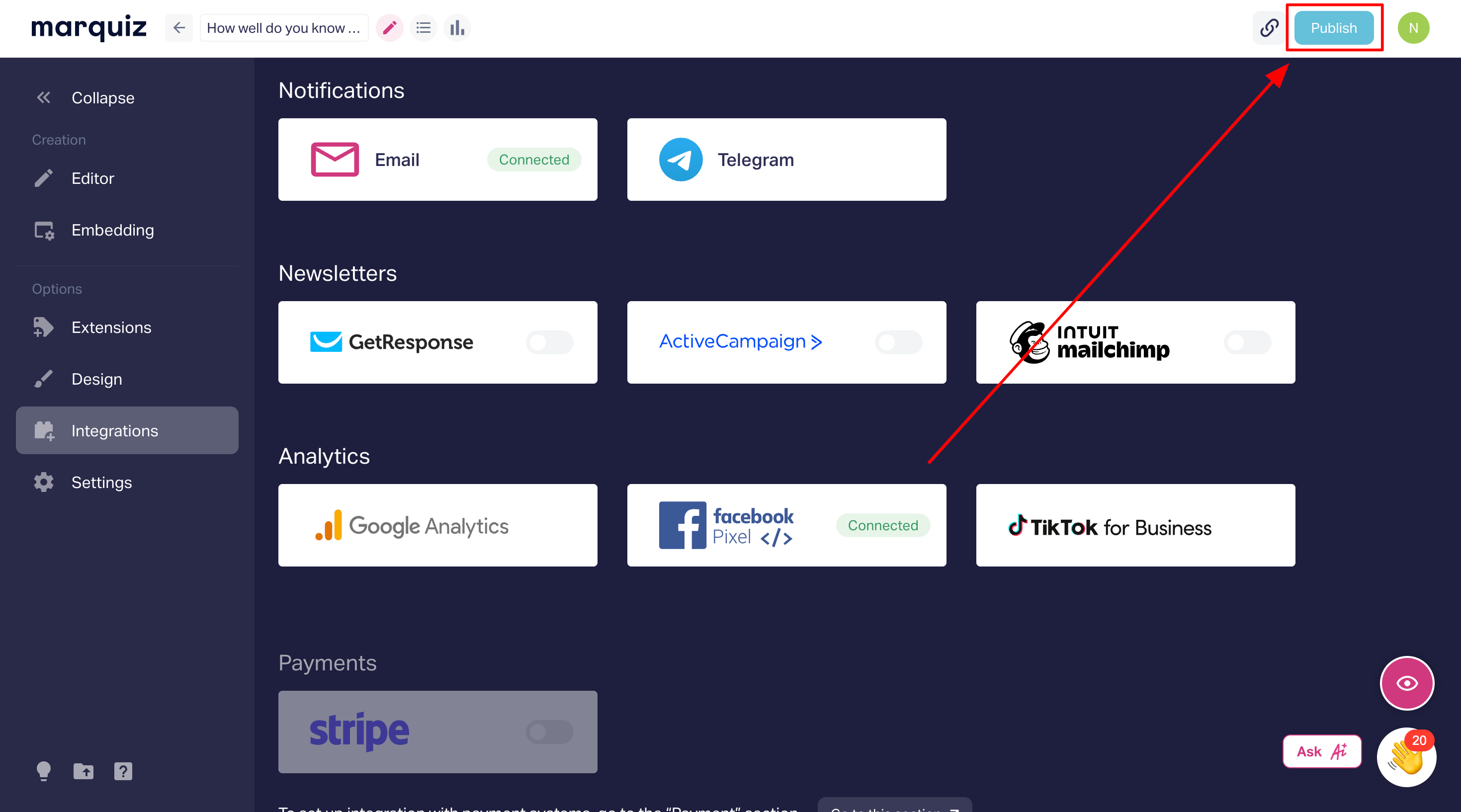Image resolution: width=1461 pixels, height=812 pixels.
Task: Click the ActiveCampaign logo
Action: click(x=741, y=341)
